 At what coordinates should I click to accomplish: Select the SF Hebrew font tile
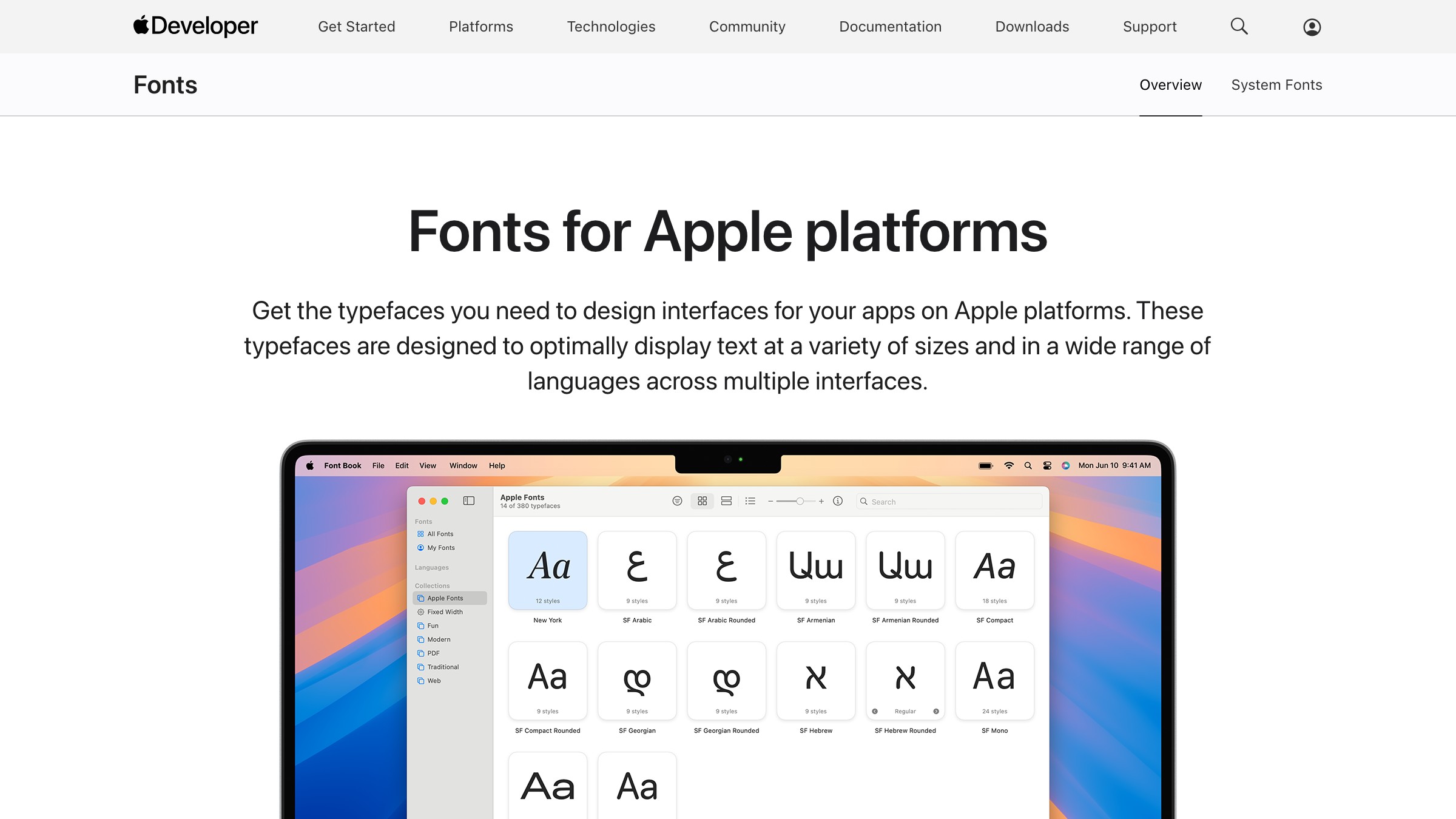pos(816,681)
